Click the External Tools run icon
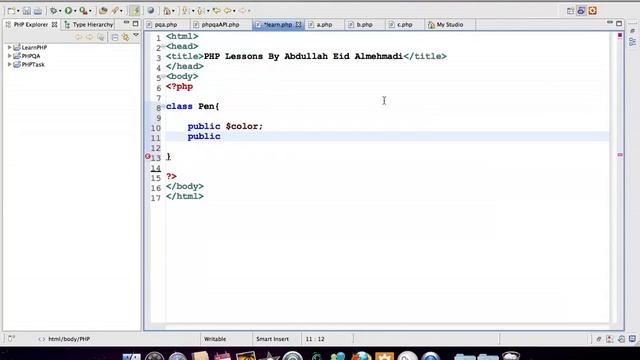 [x=83, y=11]
